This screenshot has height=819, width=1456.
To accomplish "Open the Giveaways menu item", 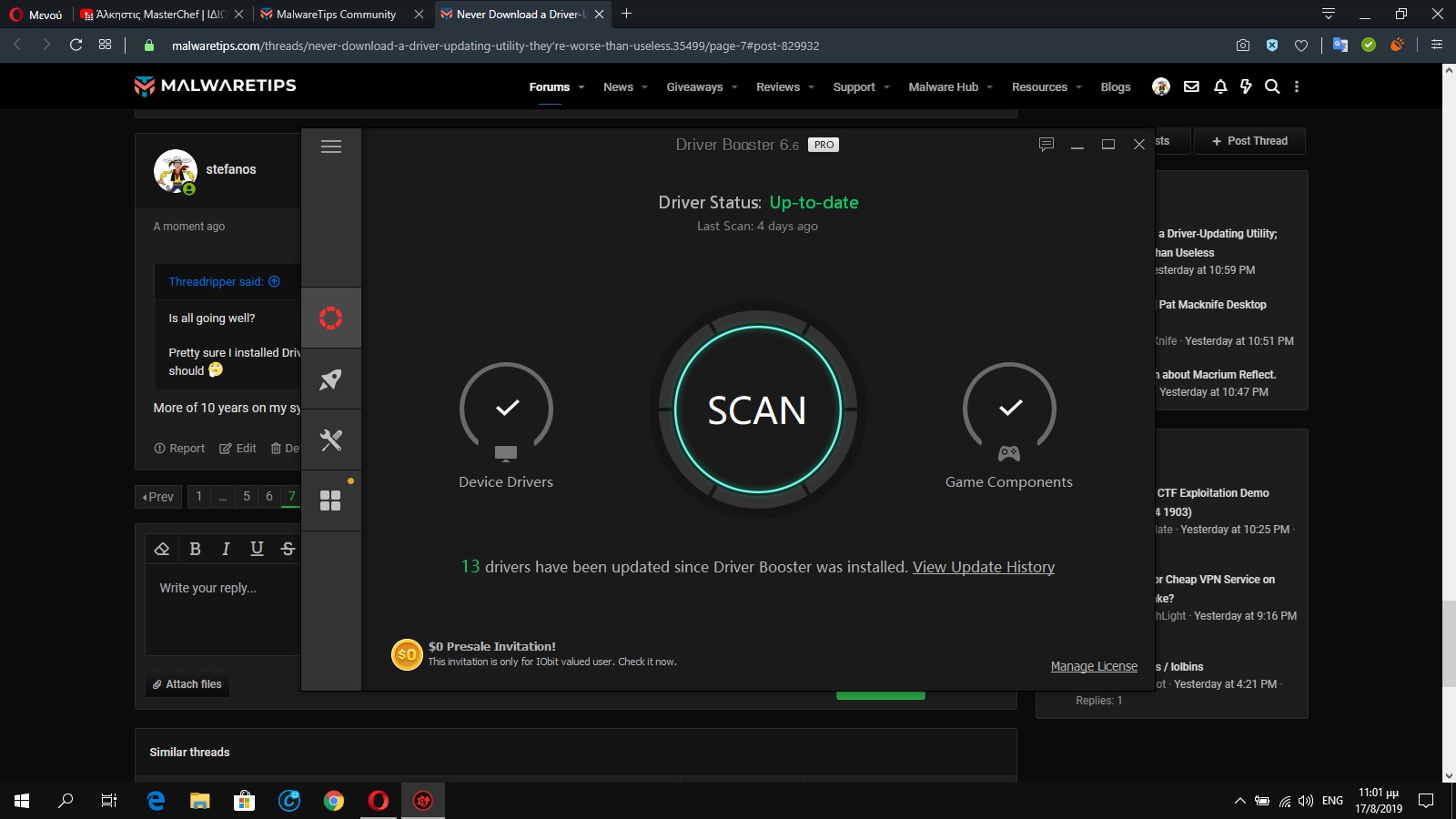I will 694,87.
